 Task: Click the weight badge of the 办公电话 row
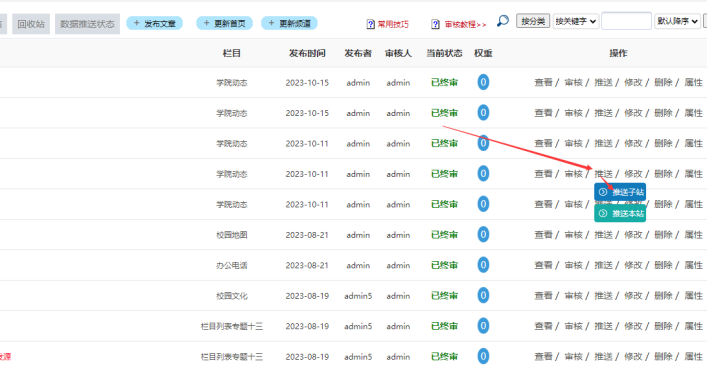pos(483,265)
